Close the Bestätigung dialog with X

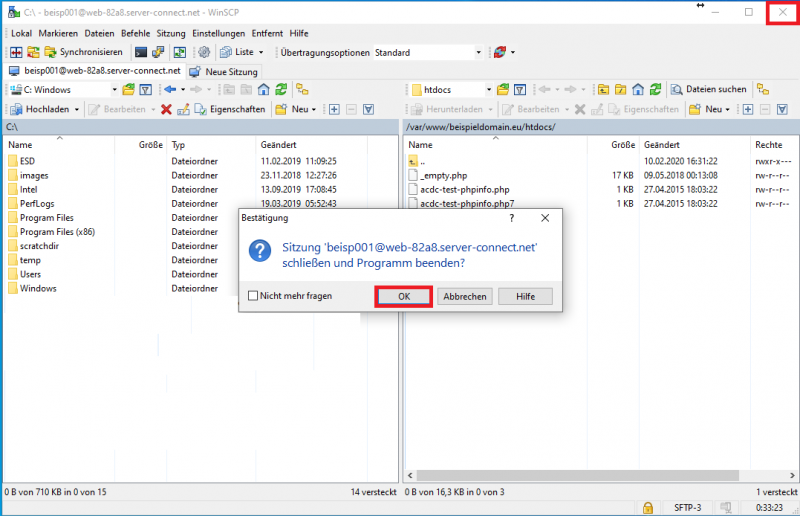545,218
